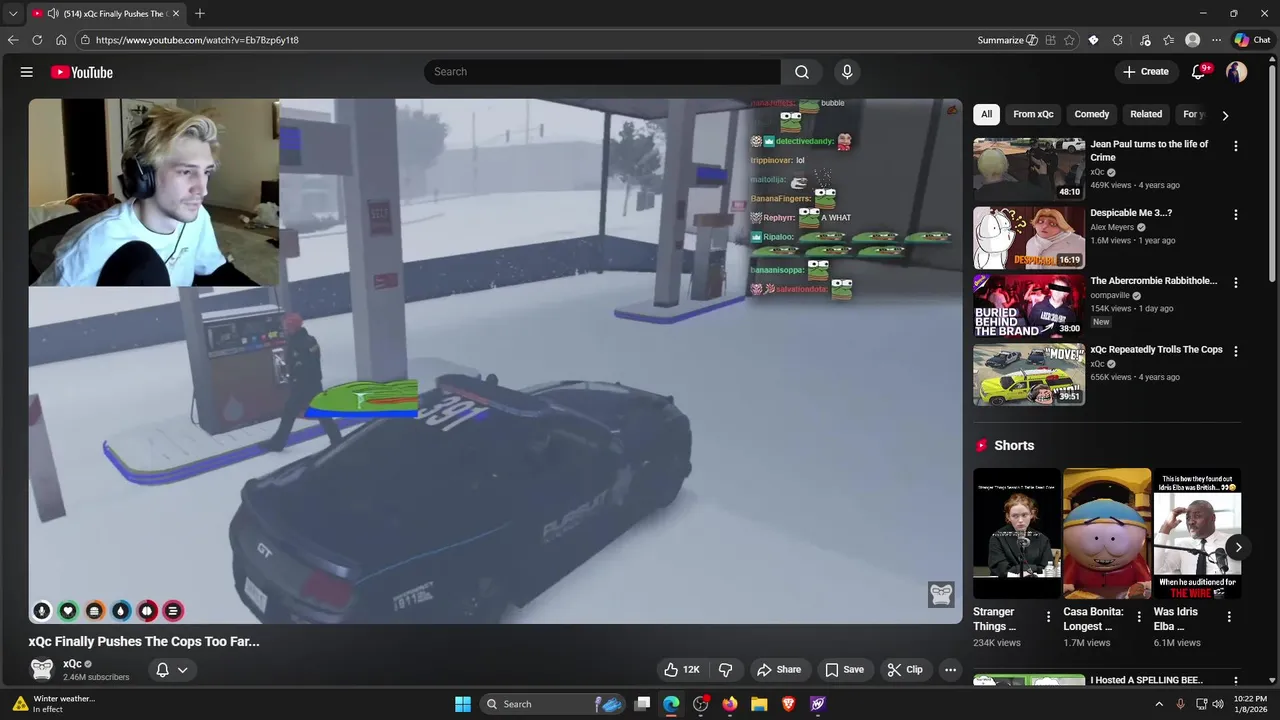Open Jean Paul turns to crime thumbnail

click(1029, 169)
